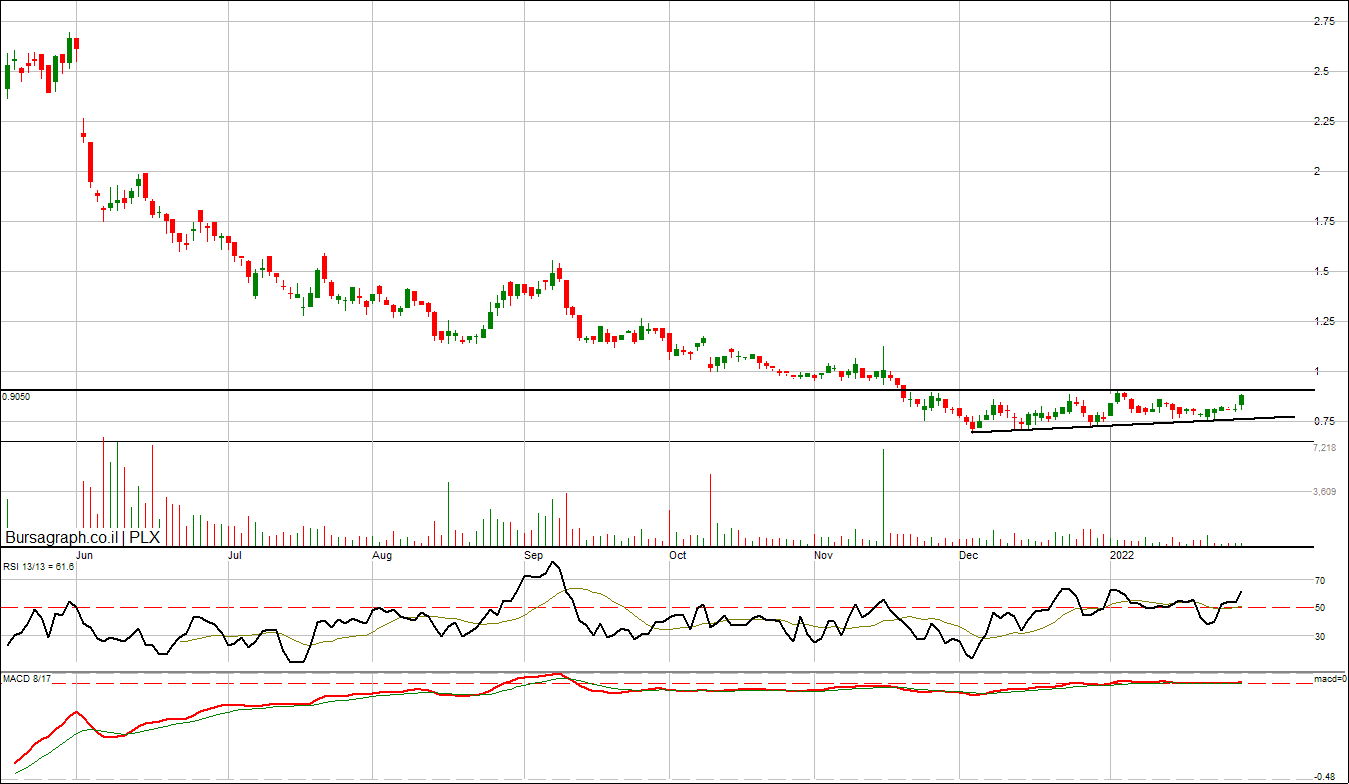Click the 3,609 volume scale label
1349x784 pixels.
coord(1323,491)
